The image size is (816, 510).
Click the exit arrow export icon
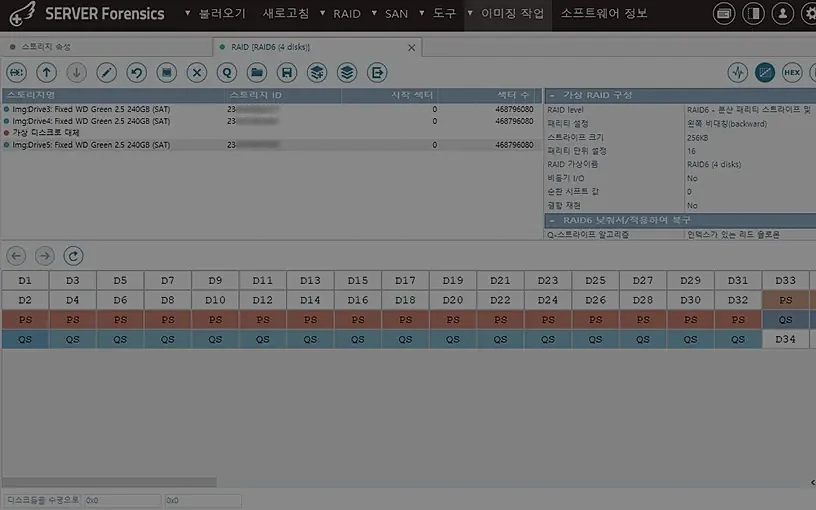coord(377,72)
